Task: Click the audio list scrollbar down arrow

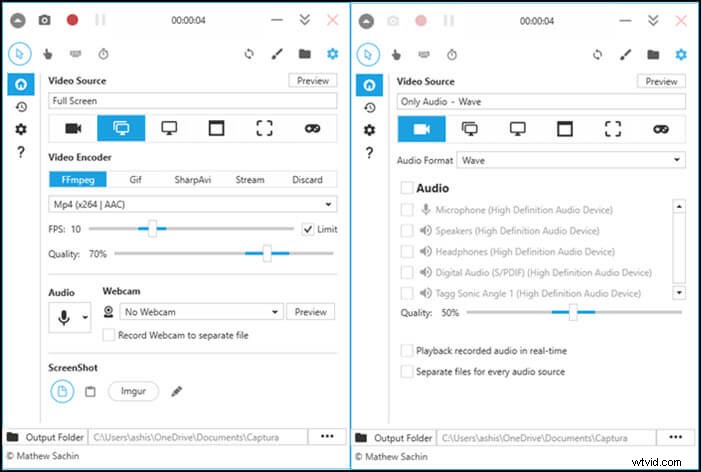Action: 679,292
